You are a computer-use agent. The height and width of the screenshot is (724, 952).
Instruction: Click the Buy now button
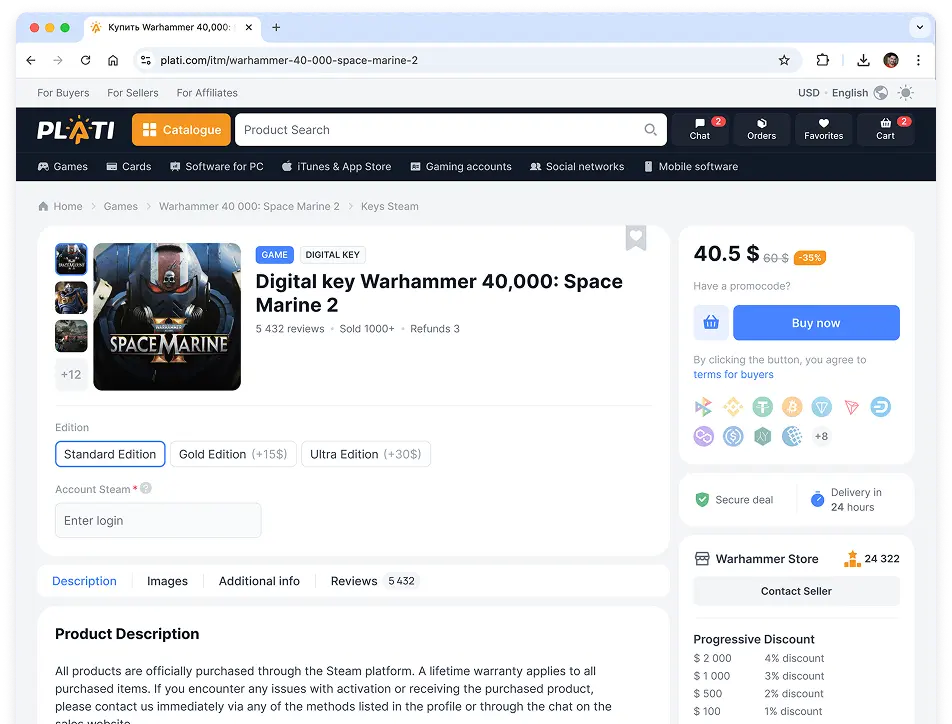[816, 323]
